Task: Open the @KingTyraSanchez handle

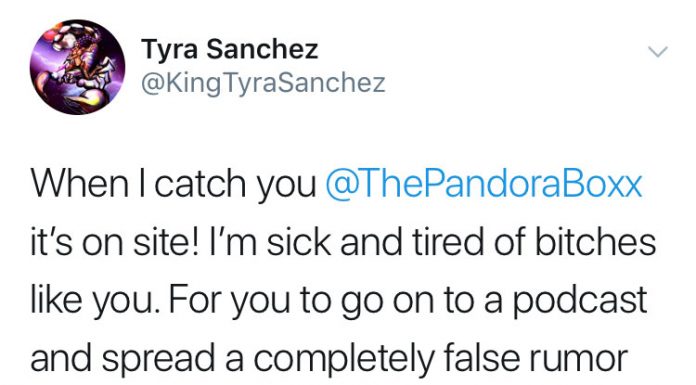Action: (263, 83)
